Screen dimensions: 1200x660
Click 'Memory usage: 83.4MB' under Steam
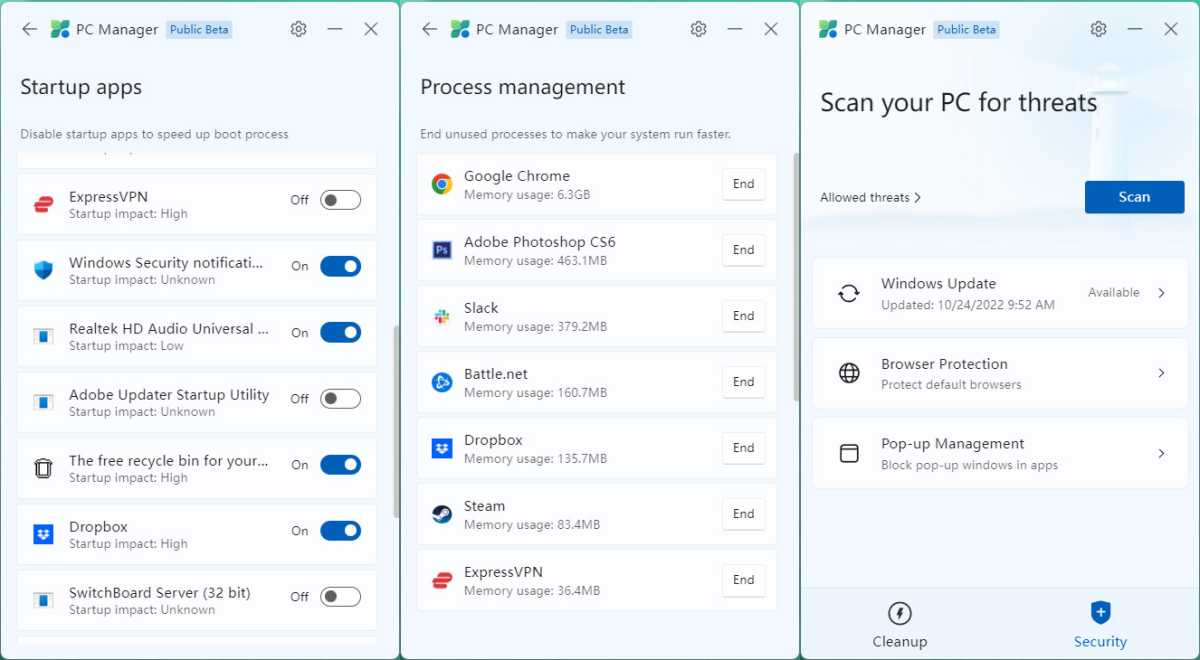pyautogui.click(x=532, y=525)
